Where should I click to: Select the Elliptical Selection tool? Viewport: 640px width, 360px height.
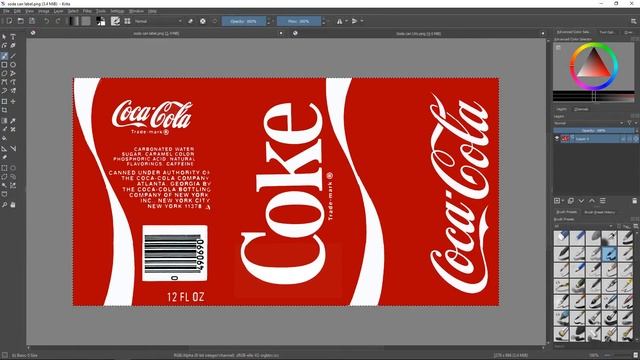point(13,168)
